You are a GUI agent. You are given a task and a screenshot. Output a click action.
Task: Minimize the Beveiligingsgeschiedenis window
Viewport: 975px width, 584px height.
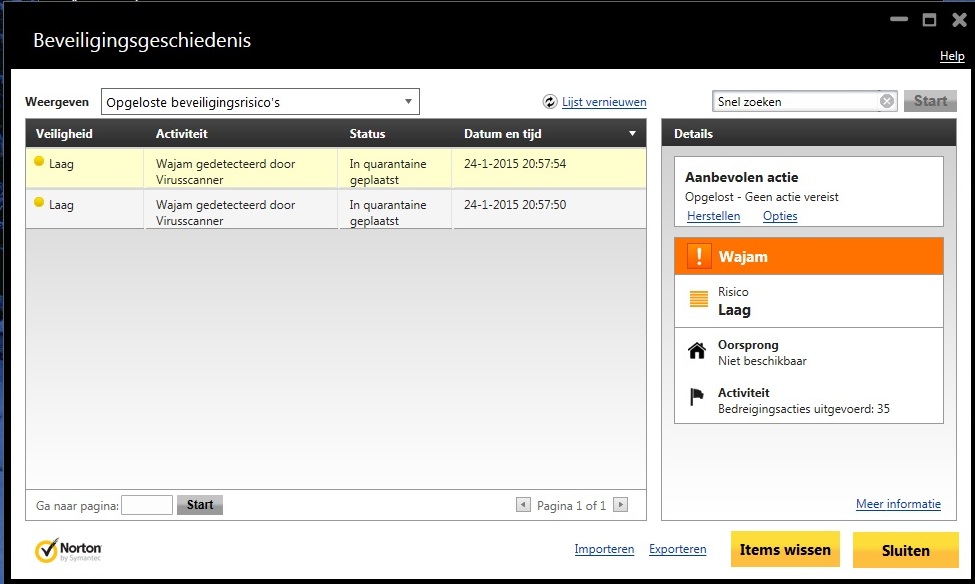[x=899, y=19]
